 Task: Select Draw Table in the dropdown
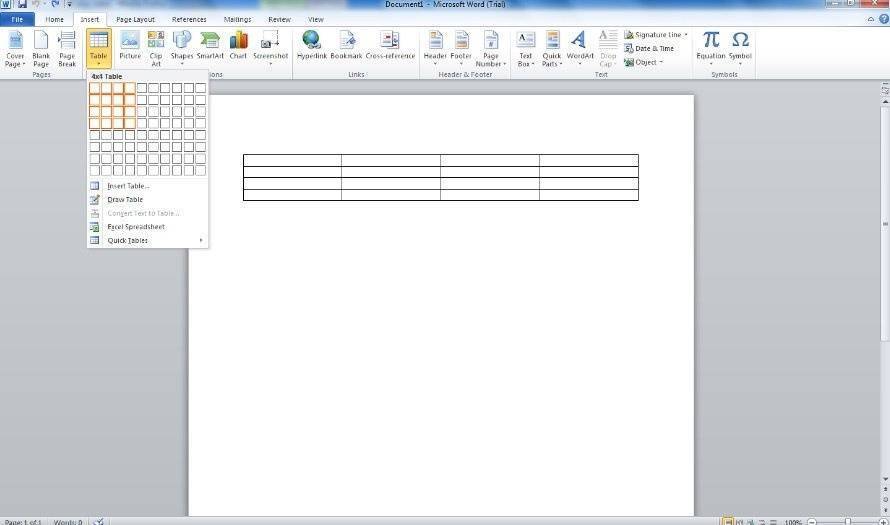[x=125, y=199]
